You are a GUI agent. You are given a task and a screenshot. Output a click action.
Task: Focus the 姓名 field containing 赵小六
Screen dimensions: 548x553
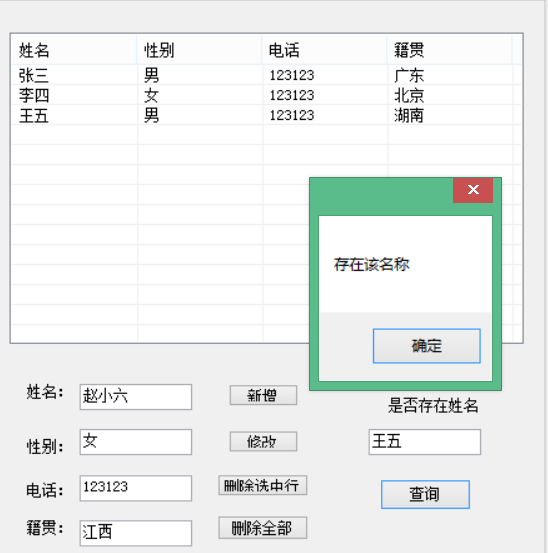point(136,397)
